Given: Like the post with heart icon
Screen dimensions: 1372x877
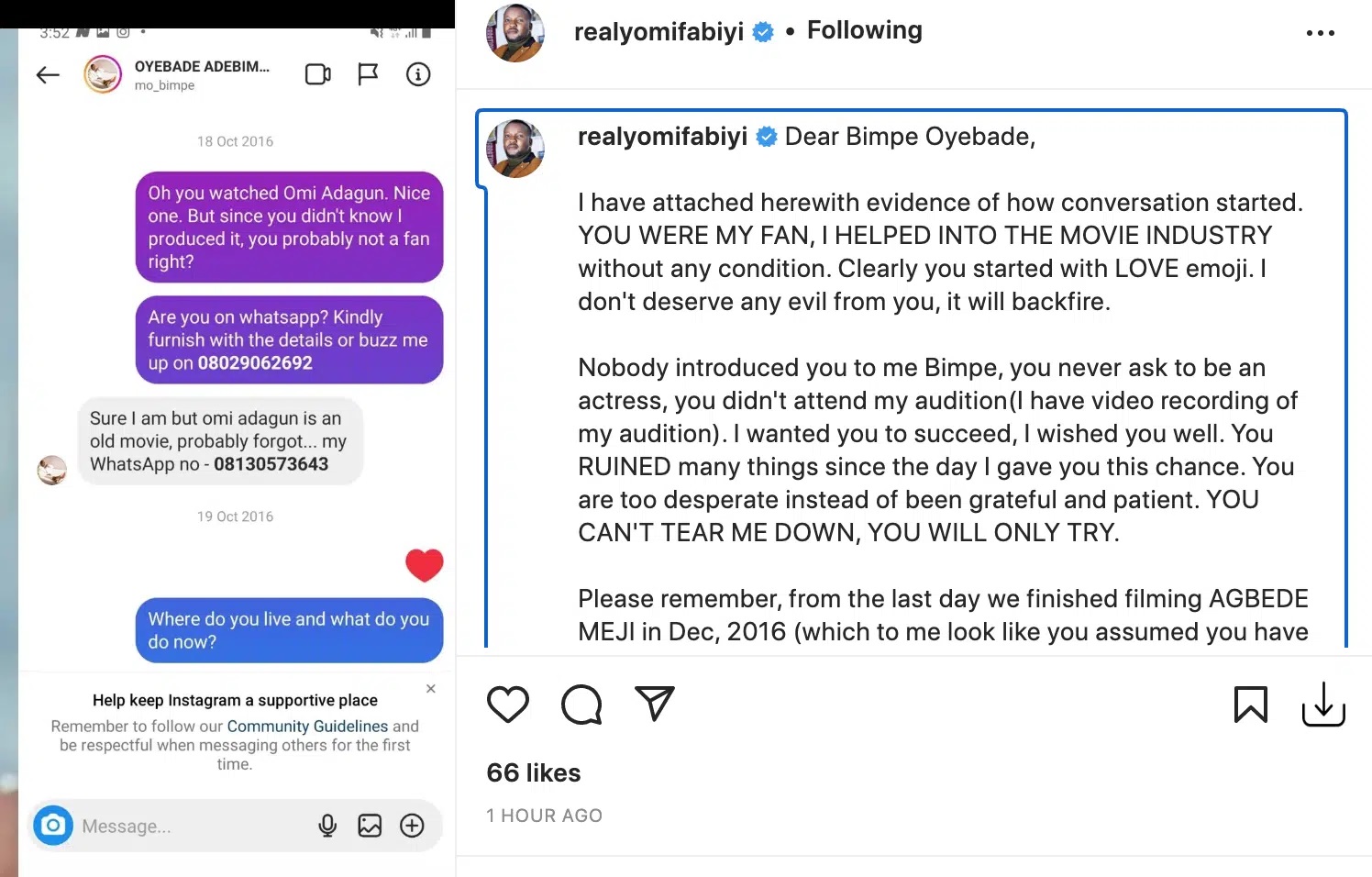Looking at the screenshot, I should (508, 705).
